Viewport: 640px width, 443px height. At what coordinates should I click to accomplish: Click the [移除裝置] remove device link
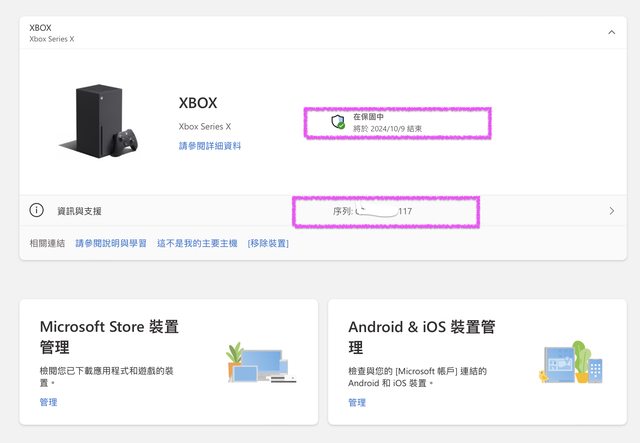[268, 243]
